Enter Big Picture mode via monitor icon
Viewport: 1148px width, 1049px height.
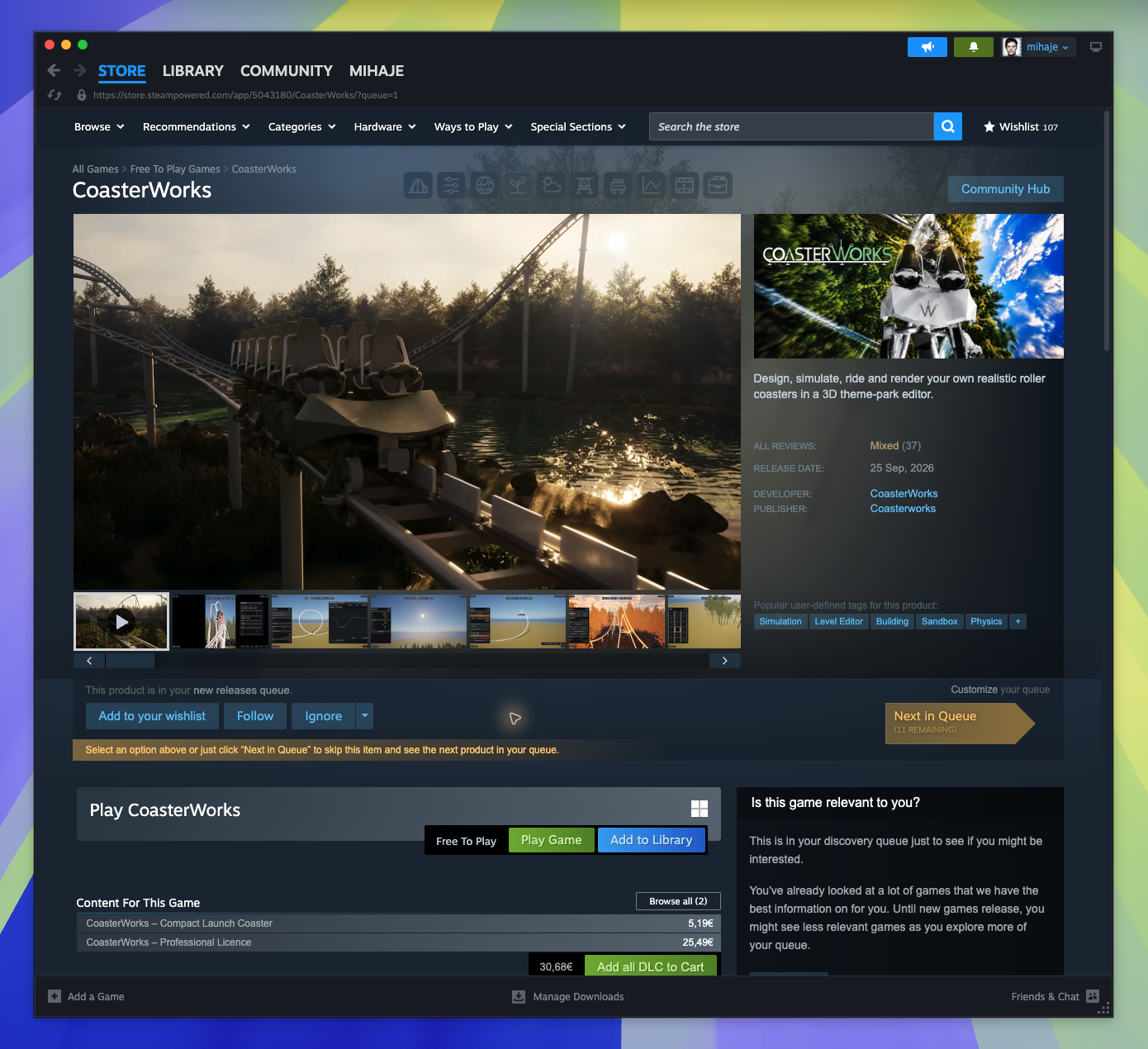[1096, 47]
